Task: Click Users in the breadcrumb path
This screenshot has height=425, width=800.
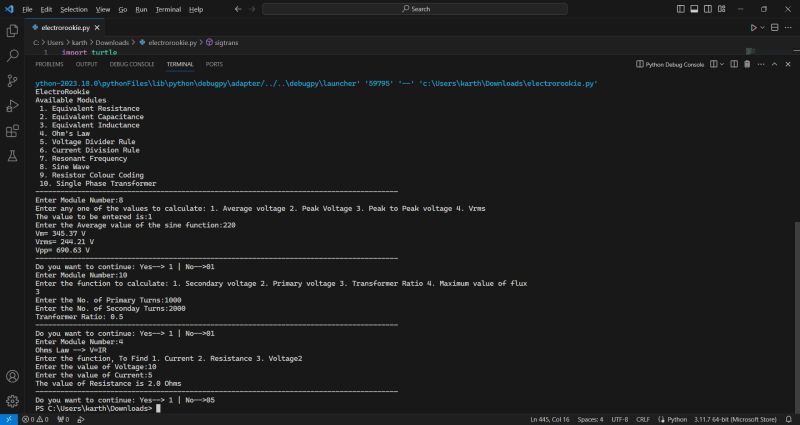Action: (x=55, y=43)
